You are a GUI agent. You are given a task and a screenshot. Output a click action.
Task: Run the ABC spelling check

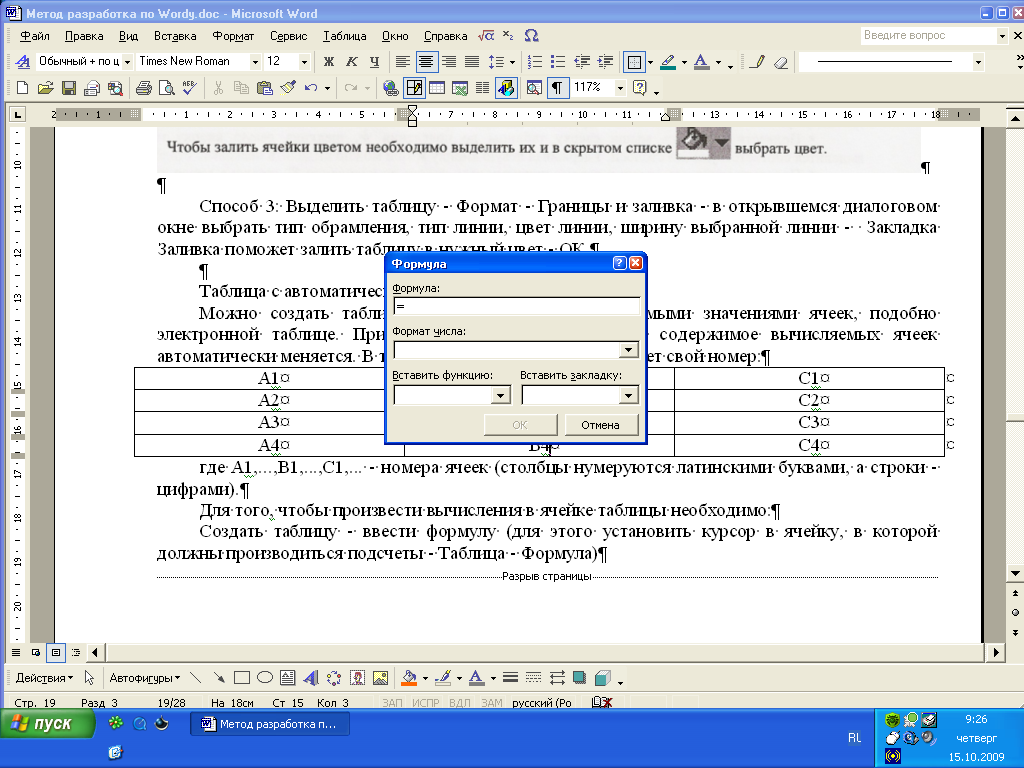[189, 88]
